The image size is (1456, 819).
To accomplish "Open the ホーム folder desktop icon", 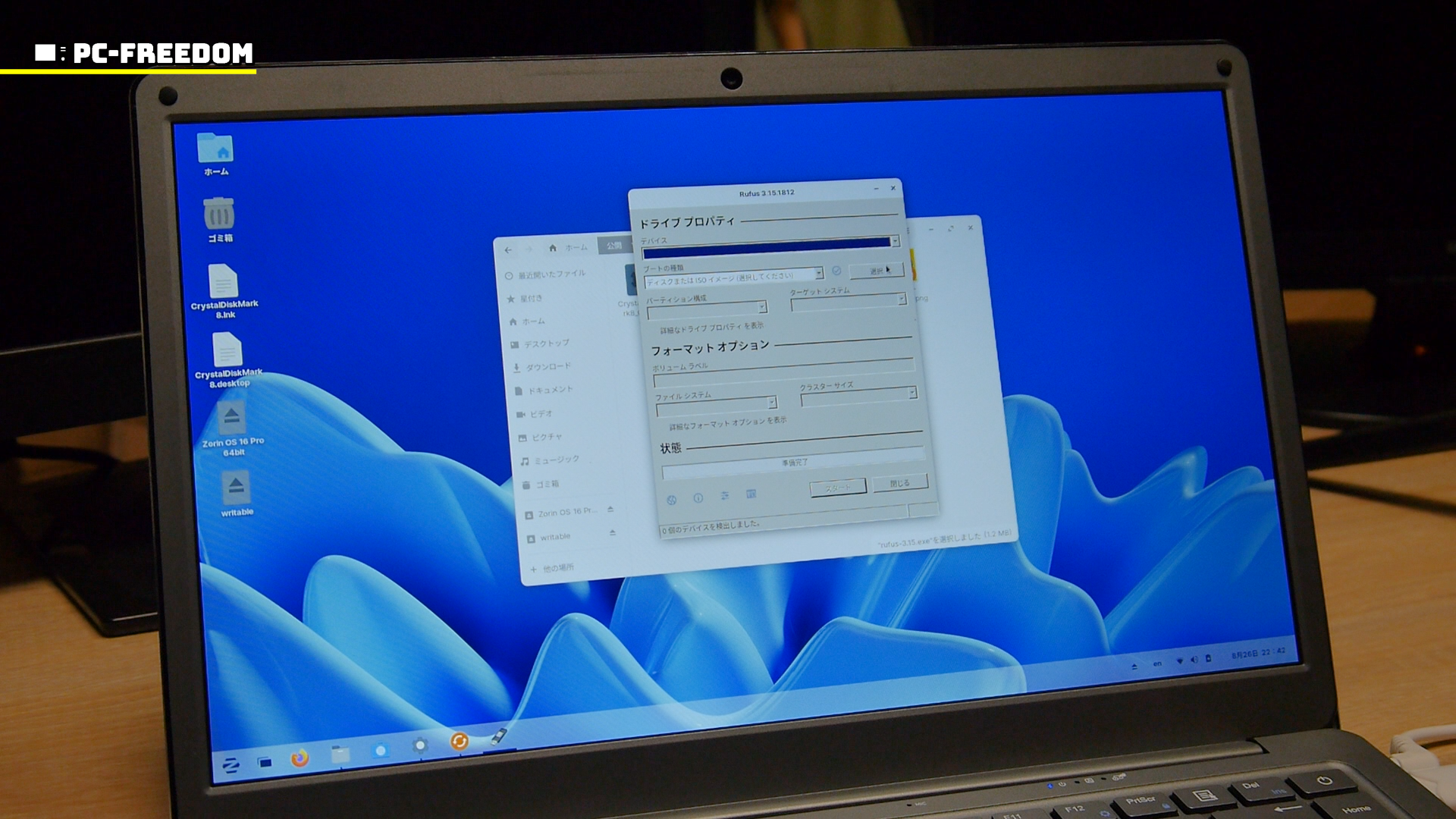I will point(215,149).
